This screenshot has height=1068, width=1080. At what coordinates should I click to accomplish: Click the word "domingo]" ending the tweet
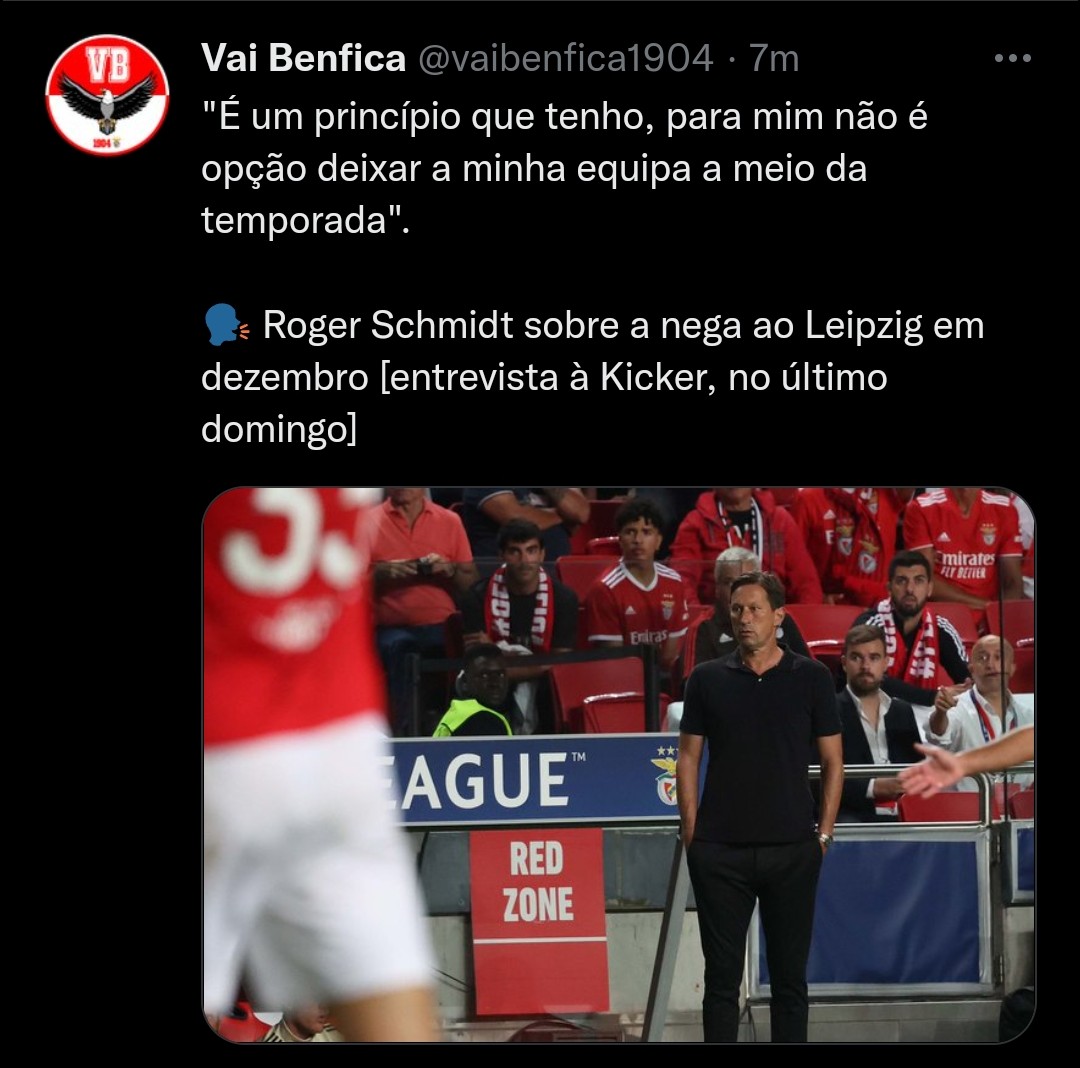279,430
